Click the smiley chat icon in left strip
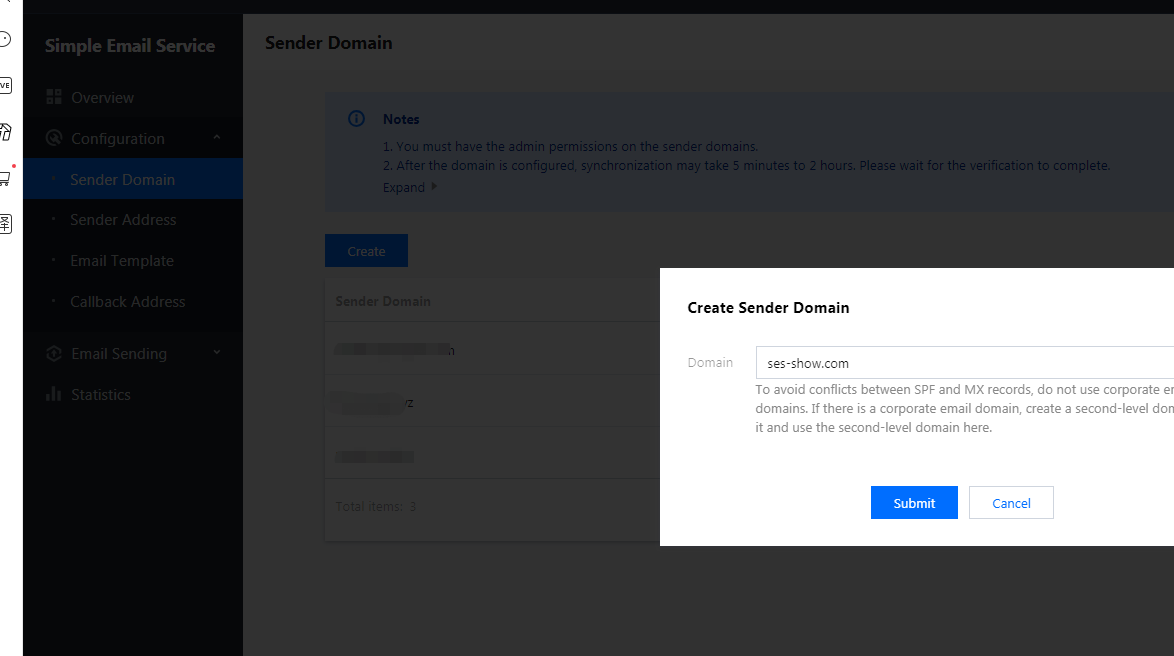 tap(5, 40)
